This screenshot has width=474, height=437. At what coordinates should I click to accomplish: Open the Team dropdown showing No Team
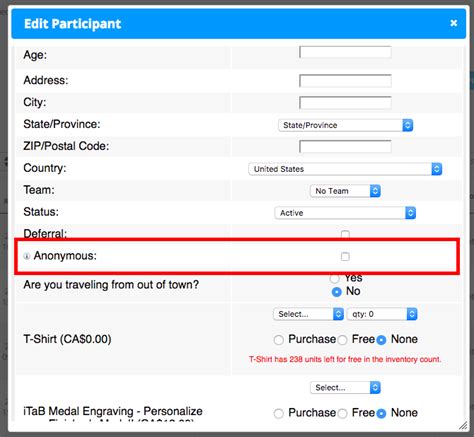pyautogui.click(x=345, y=191)
